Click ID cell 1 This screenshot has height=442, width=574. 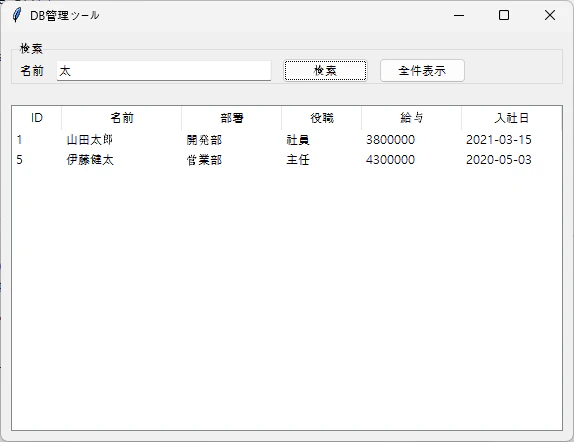tap(19, 140)
